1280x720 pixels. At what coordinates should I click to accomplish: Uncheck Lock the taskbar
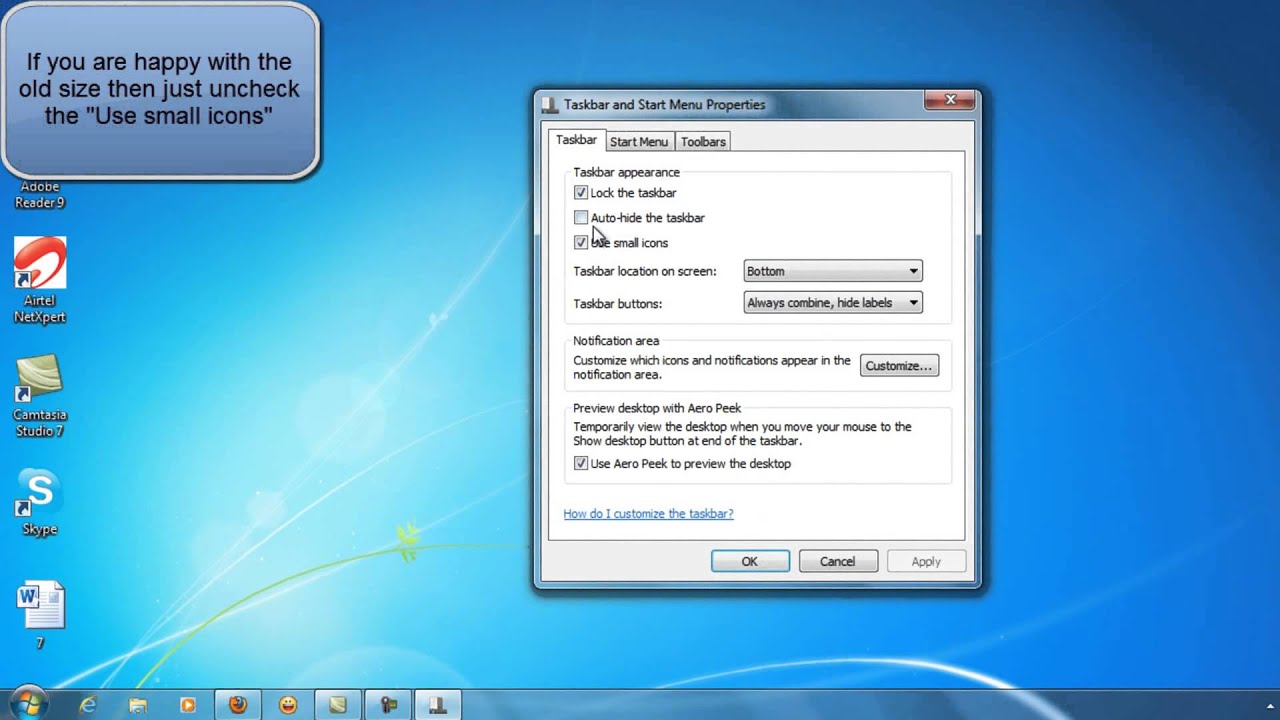pos(581,192)
